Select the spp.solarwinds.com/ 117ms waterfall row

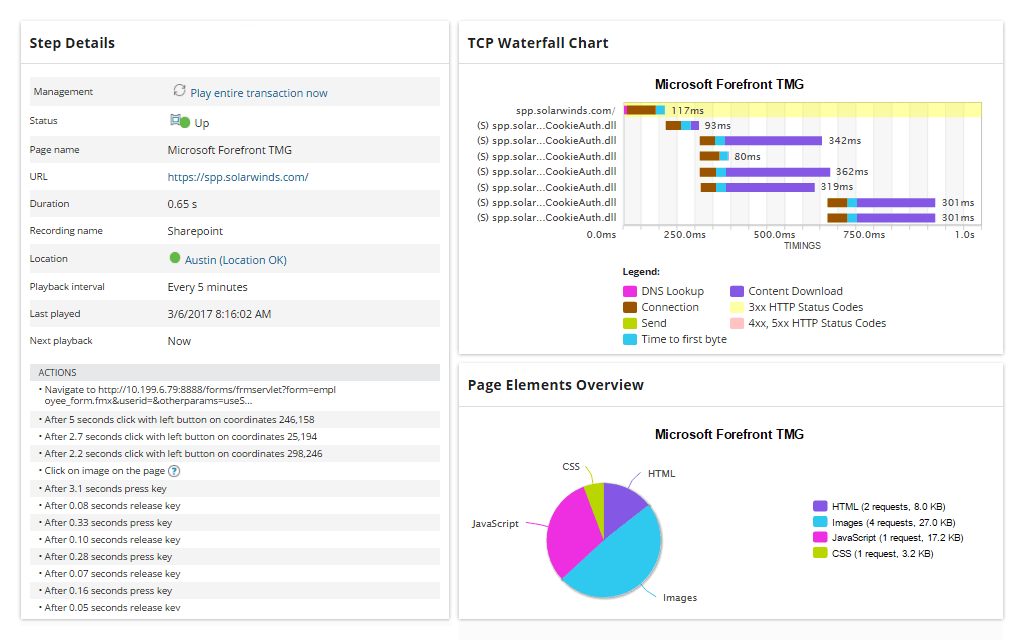pos(800,110)
